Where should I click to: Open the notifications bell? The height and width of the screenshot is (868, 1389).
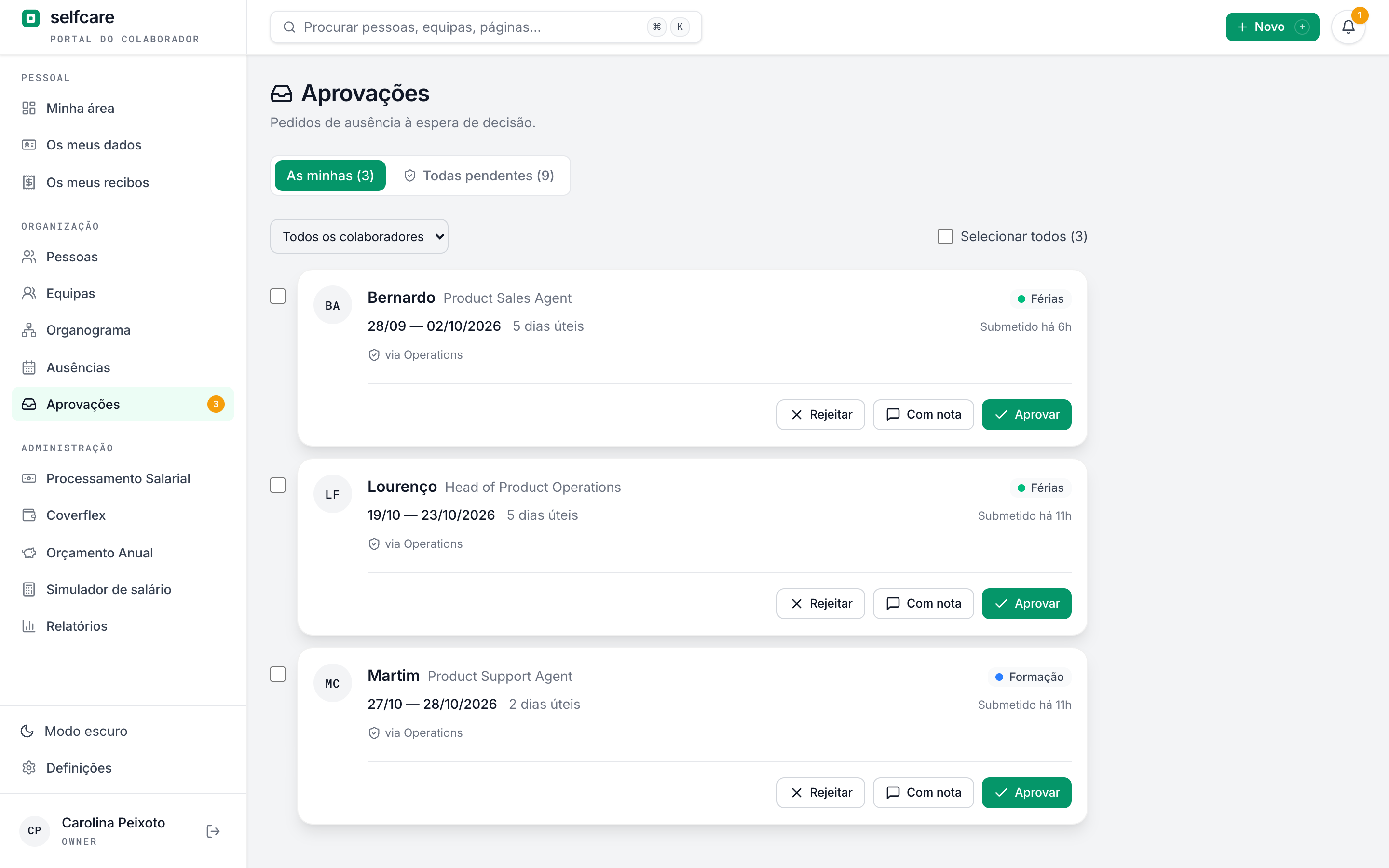(x=1348, y=27)
